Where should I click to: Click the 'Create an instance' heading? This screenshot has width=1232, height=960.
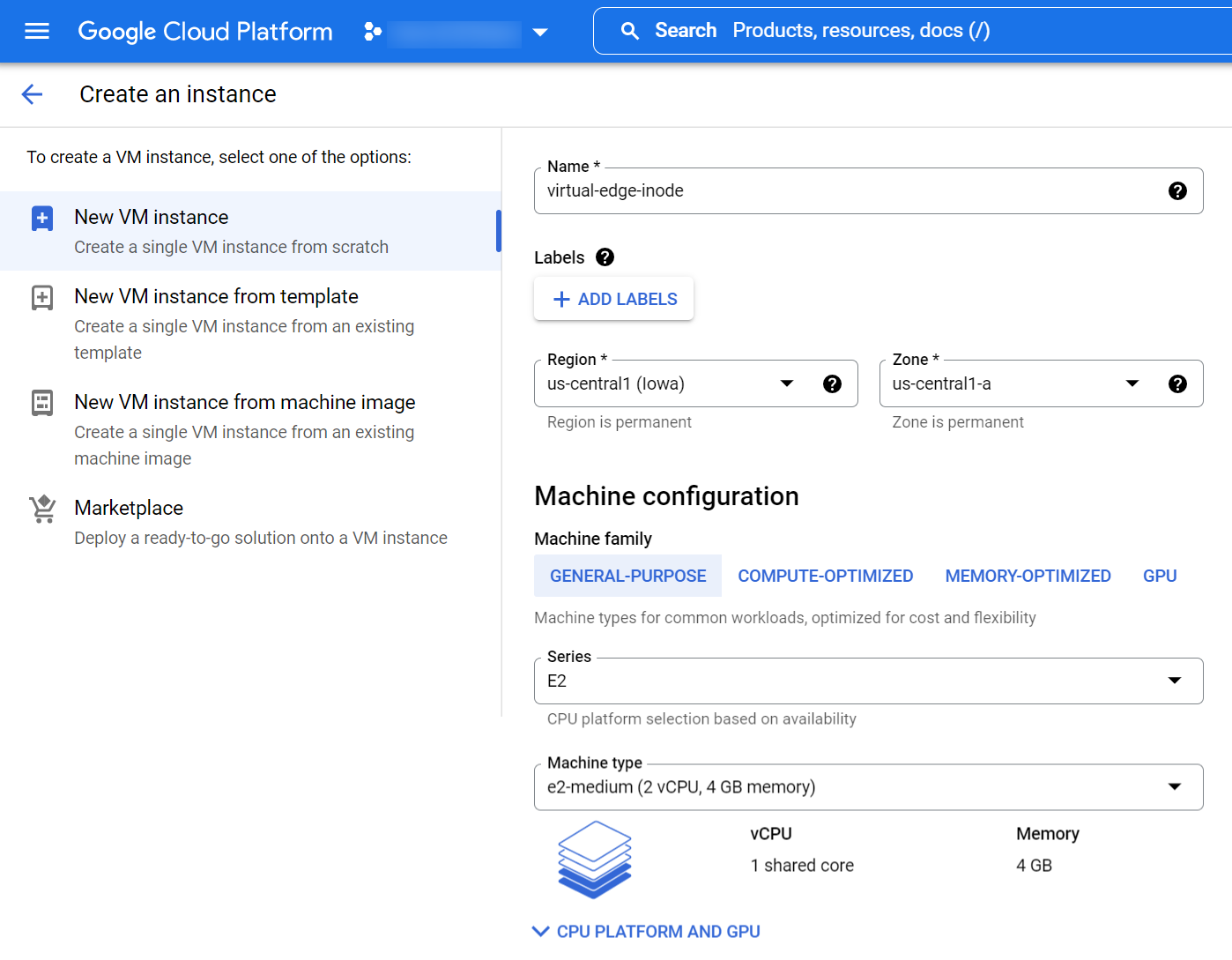coord(178,94)
